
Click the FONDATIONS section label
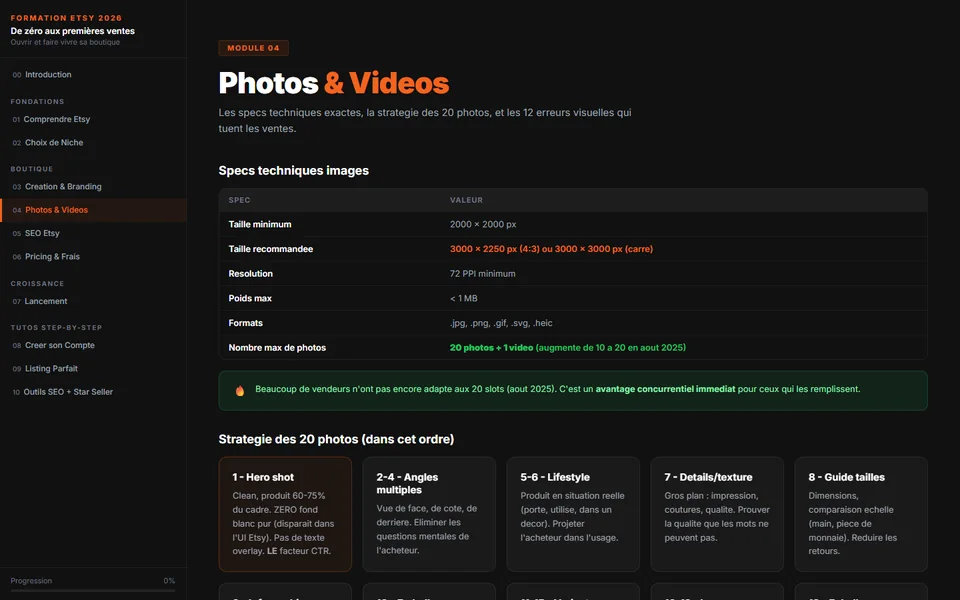(37, 102)
